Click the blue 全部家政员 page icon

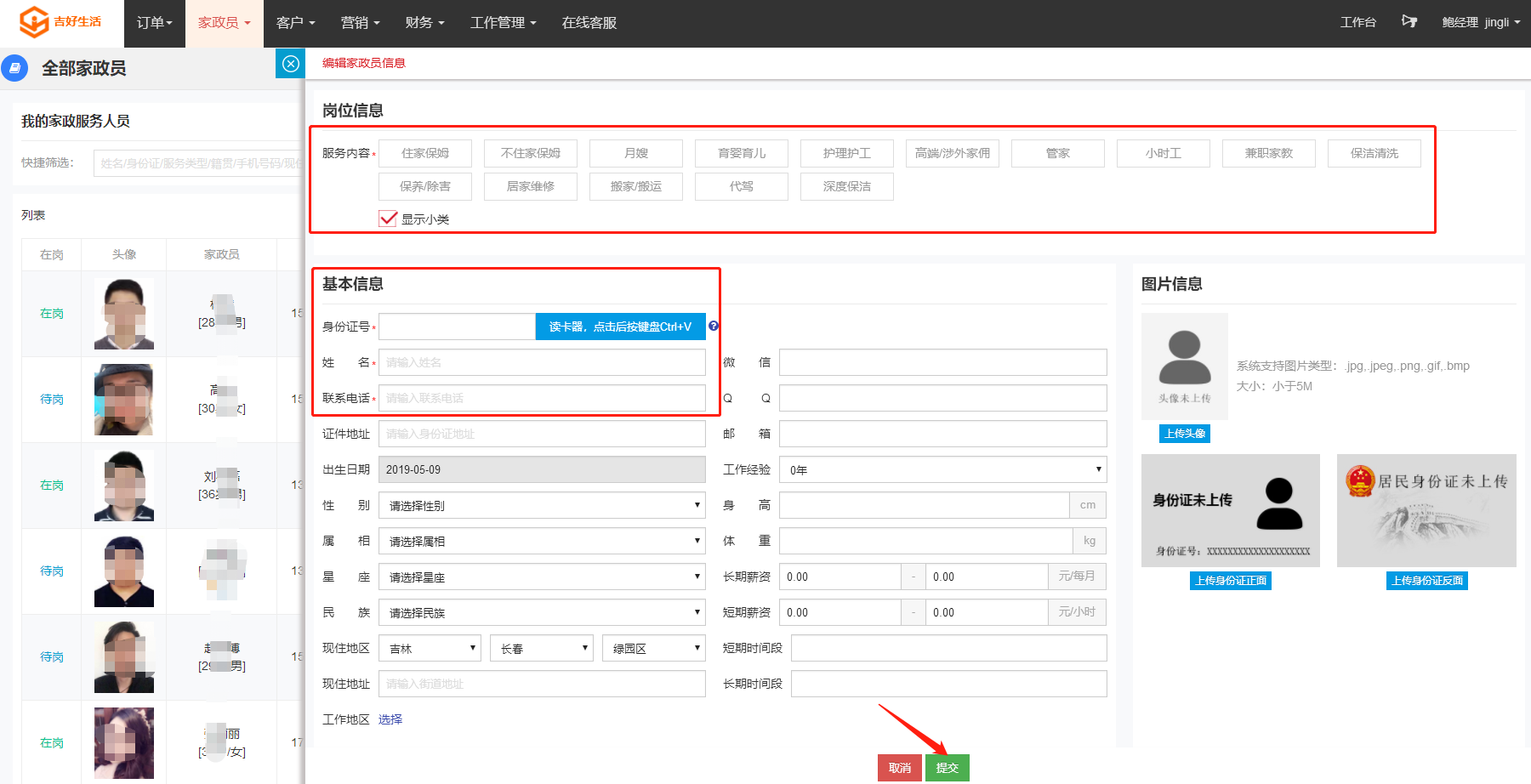14,68
